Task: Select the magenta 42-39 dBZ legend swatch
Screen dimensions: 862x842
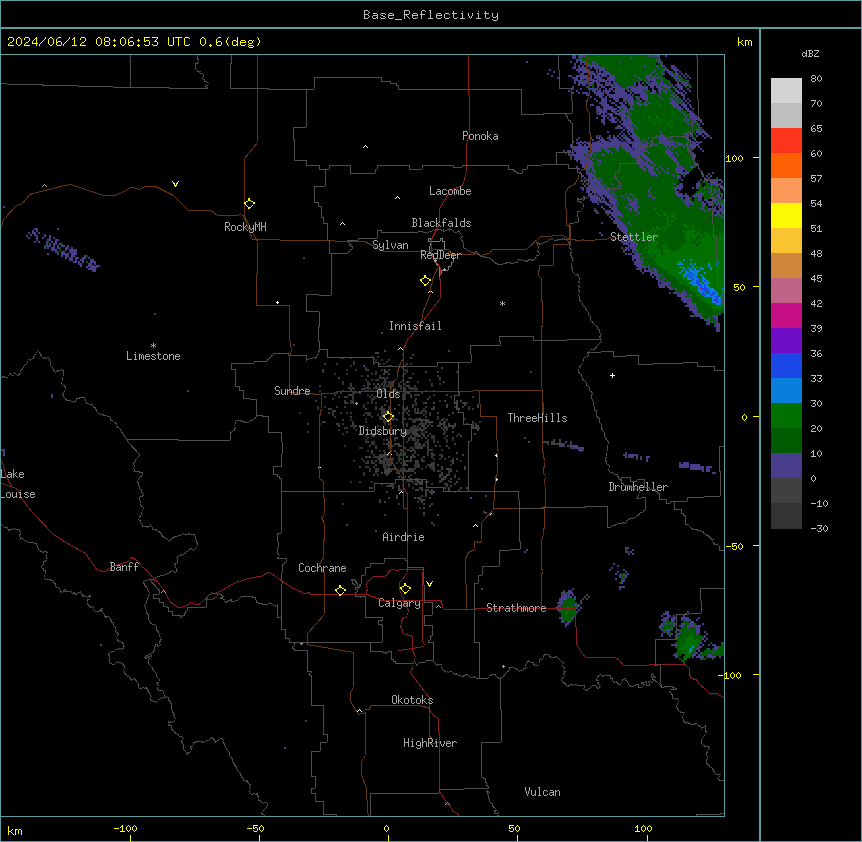Action: click(786, 315)
